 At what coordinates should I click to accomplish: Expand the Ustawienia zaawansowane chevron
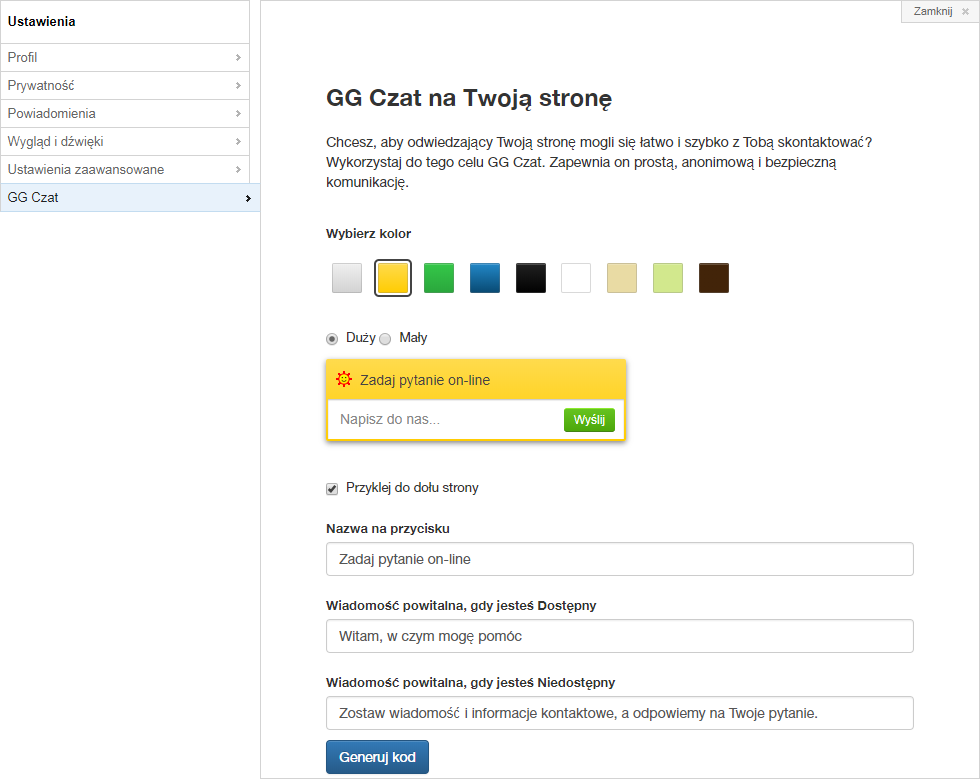point(238,169)
